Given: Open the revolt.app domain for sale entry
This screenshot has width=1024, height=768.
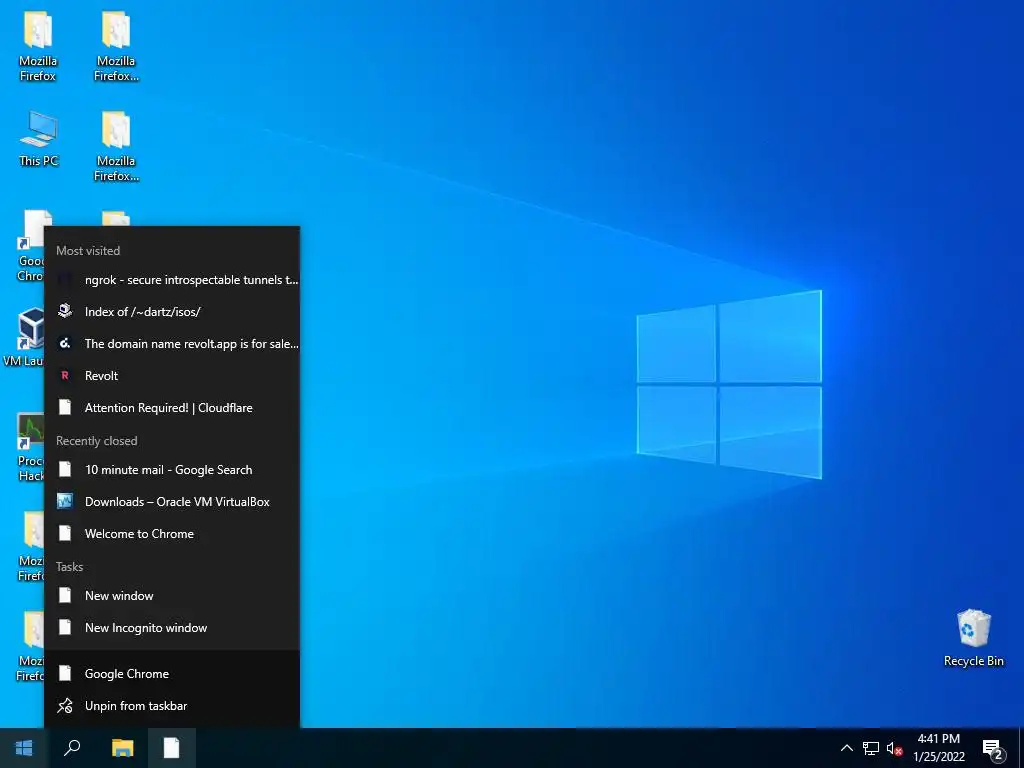Looking at the screenshot, I should click(x=172, y=344).
